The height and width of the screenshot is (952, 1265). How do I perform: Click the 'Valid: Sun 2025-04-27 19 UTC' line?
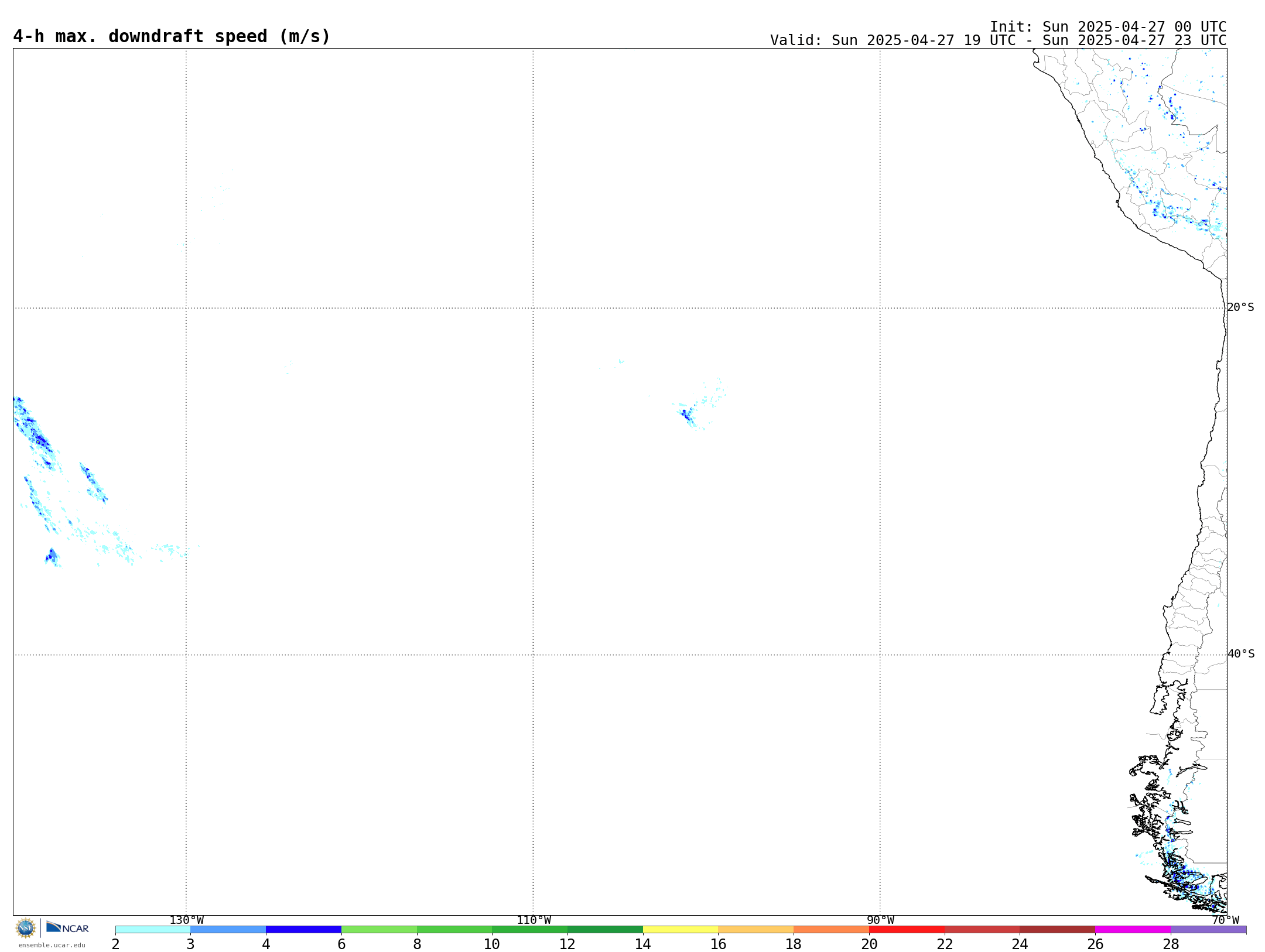pyautogui.click(x=998, y=40)
